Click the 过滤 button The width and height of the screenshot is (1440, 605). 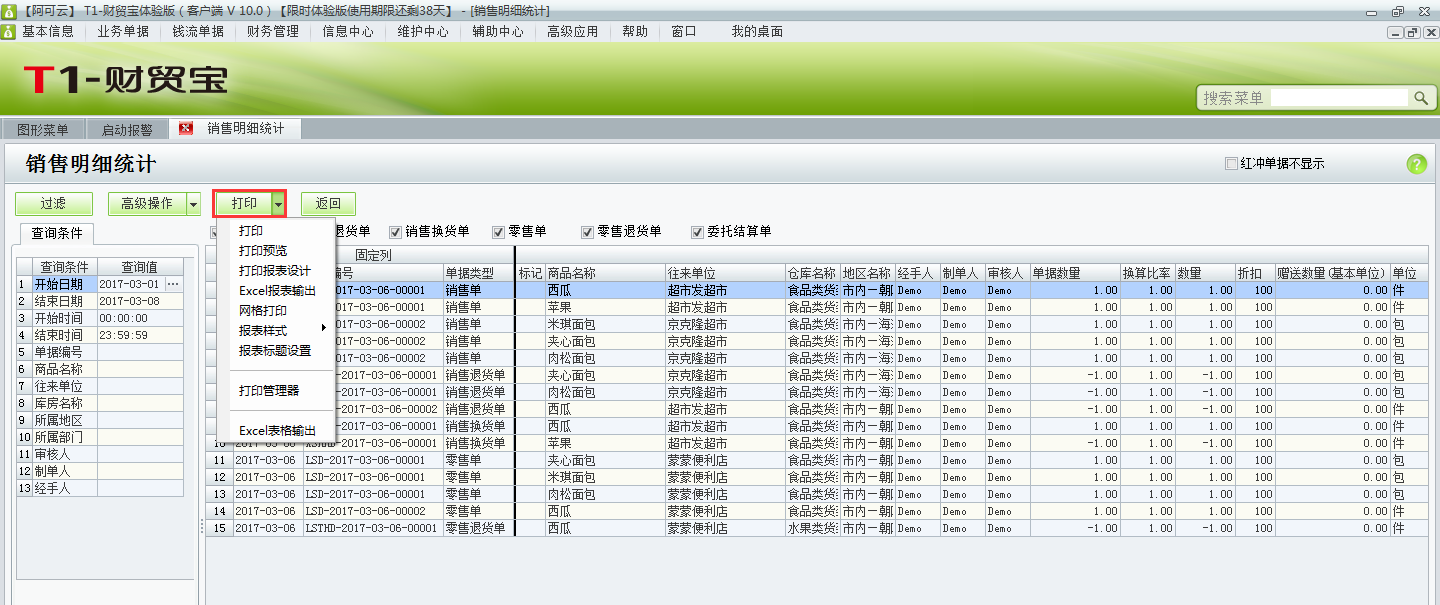[53, 201]
